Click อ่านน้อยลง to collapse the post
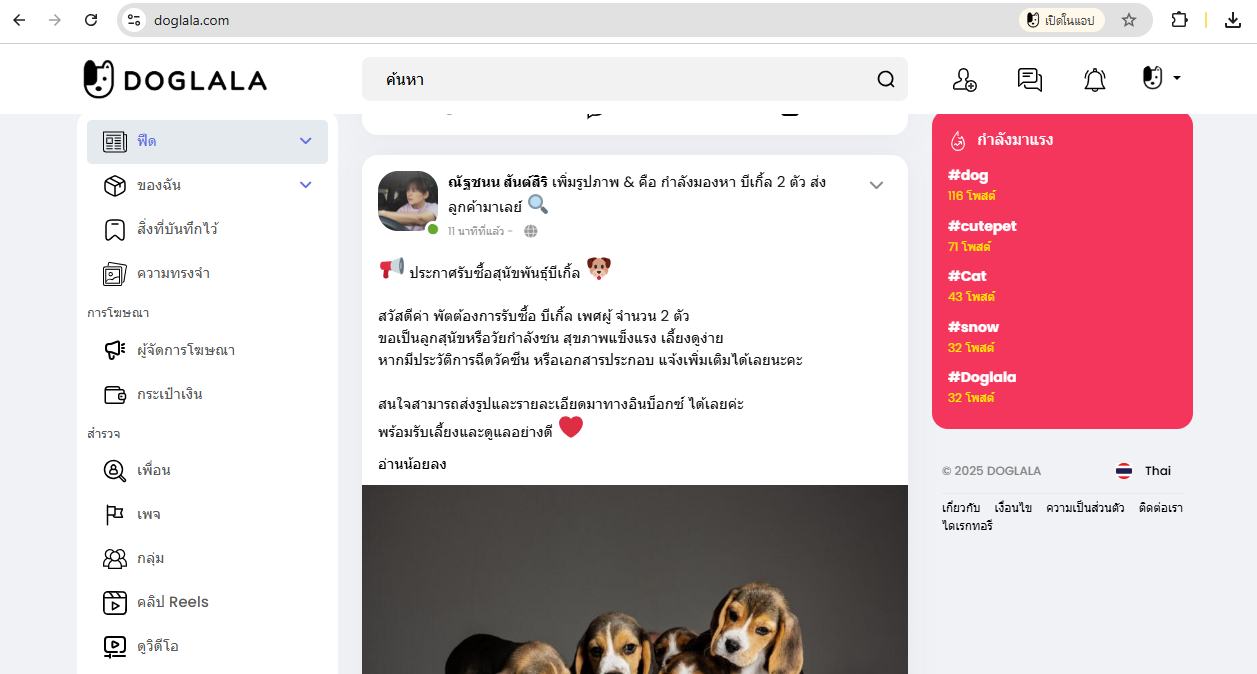Screen dimensions: 1257x674 point(412,464)
